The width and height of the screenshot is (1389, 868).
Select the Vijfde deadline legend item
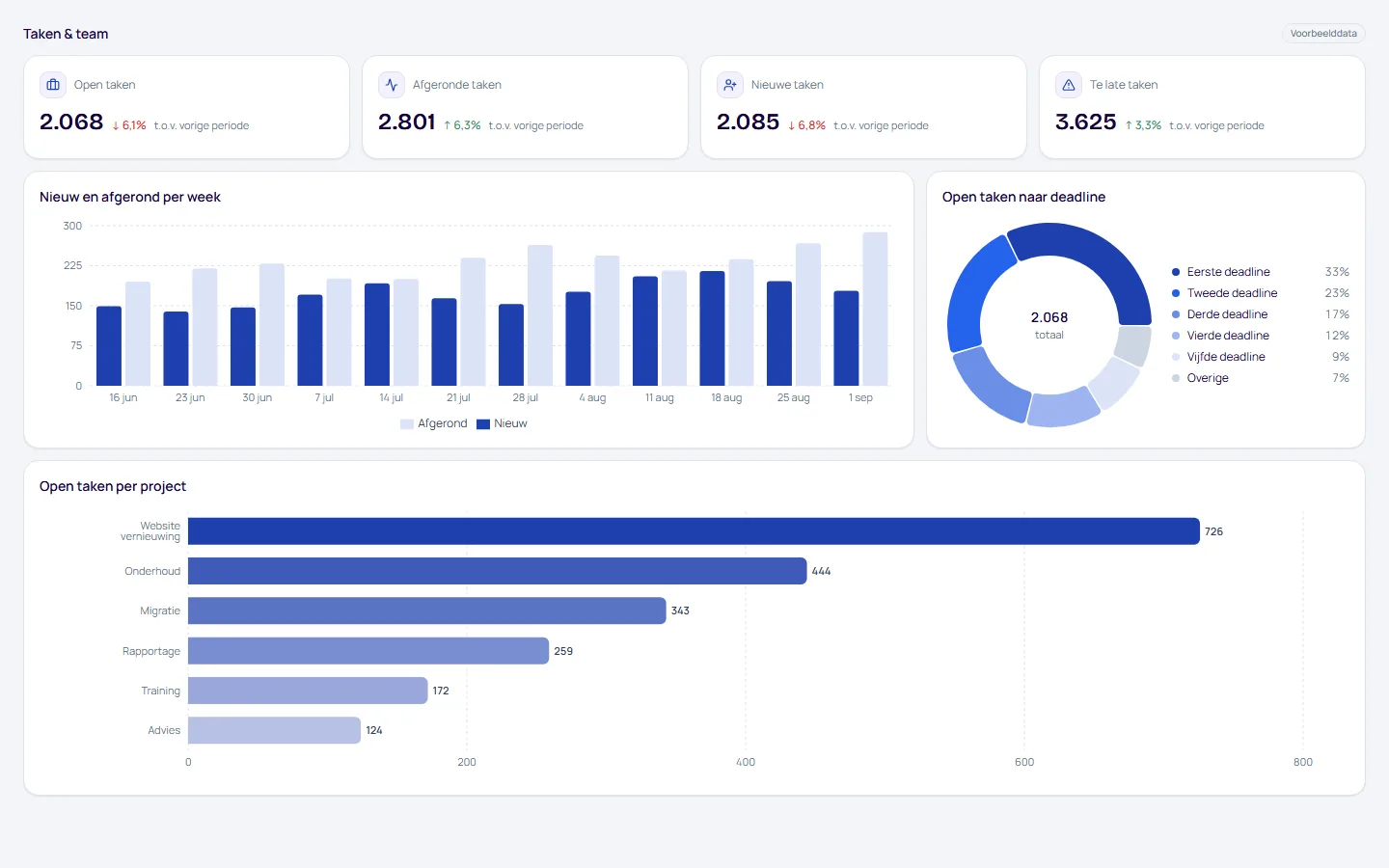pos(1260,357)
